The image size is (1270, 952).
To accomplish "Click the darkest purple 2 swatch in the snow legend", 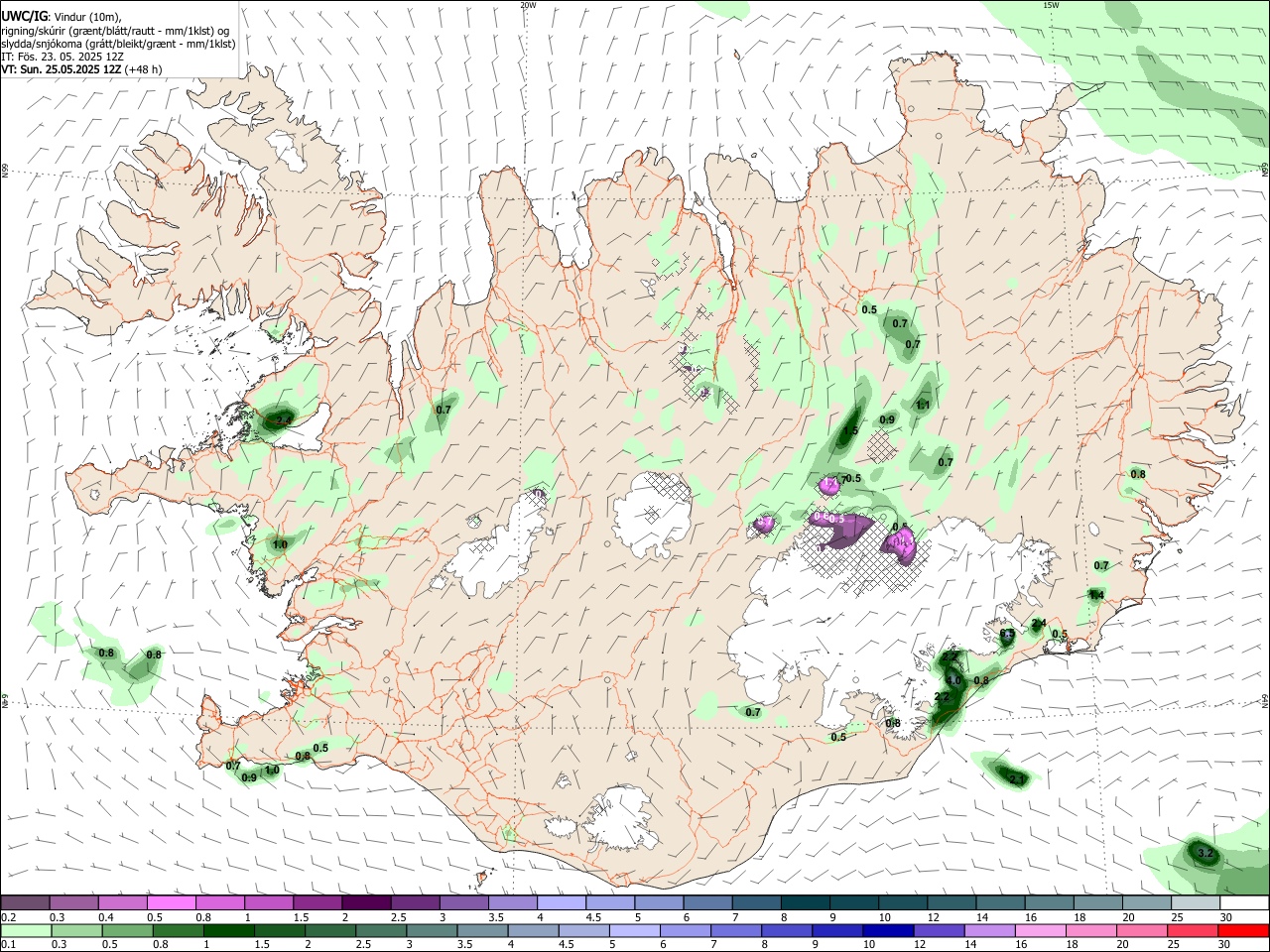I will click(366, 903).
